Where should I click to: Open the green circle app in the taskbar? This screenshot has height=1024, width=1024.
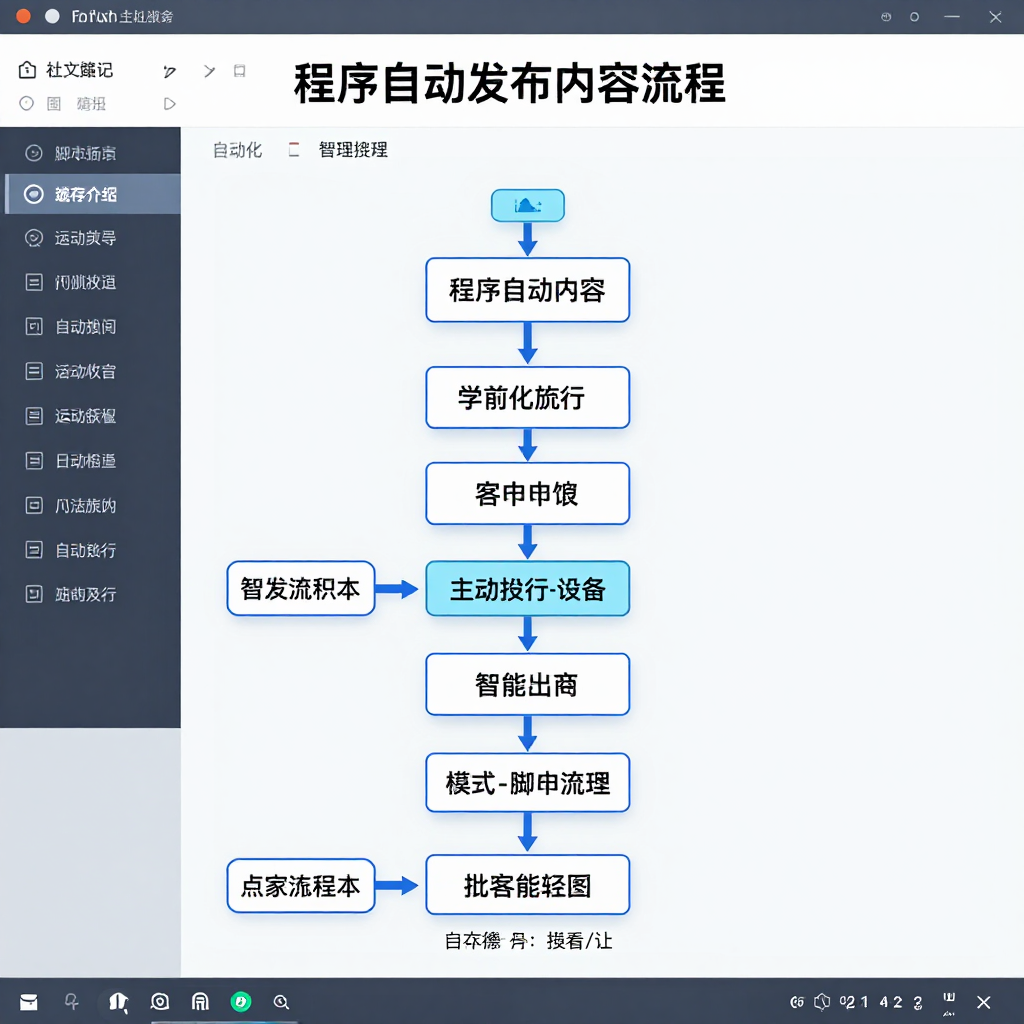(x=241, y=1001)
